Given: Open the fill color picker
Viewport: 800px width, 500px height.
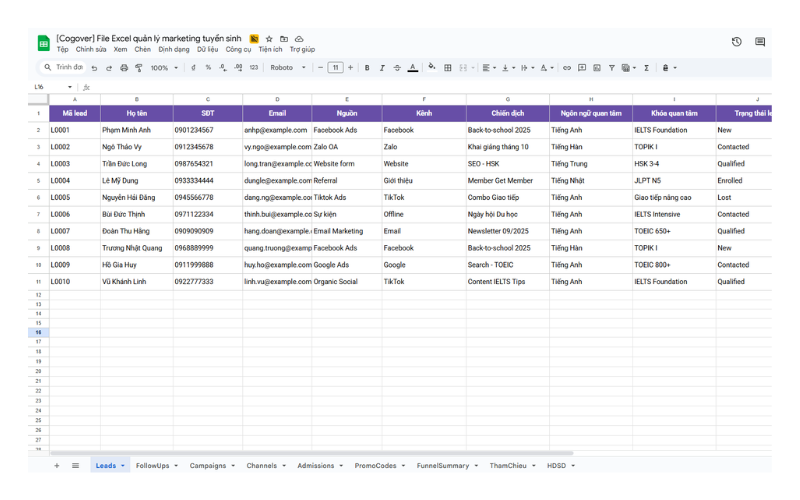Looking at the screenshot, I should (x=431, y=68).
